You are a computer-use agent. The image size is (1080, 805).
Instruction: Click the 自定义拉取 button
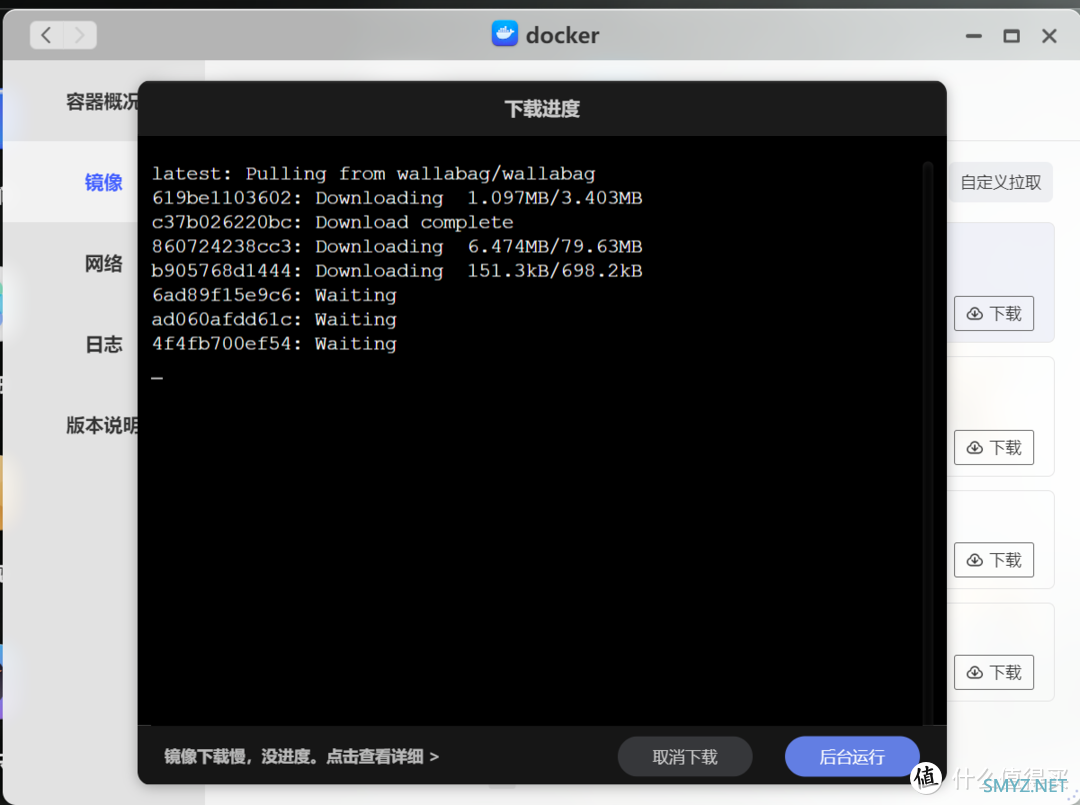click(1001, 182)
